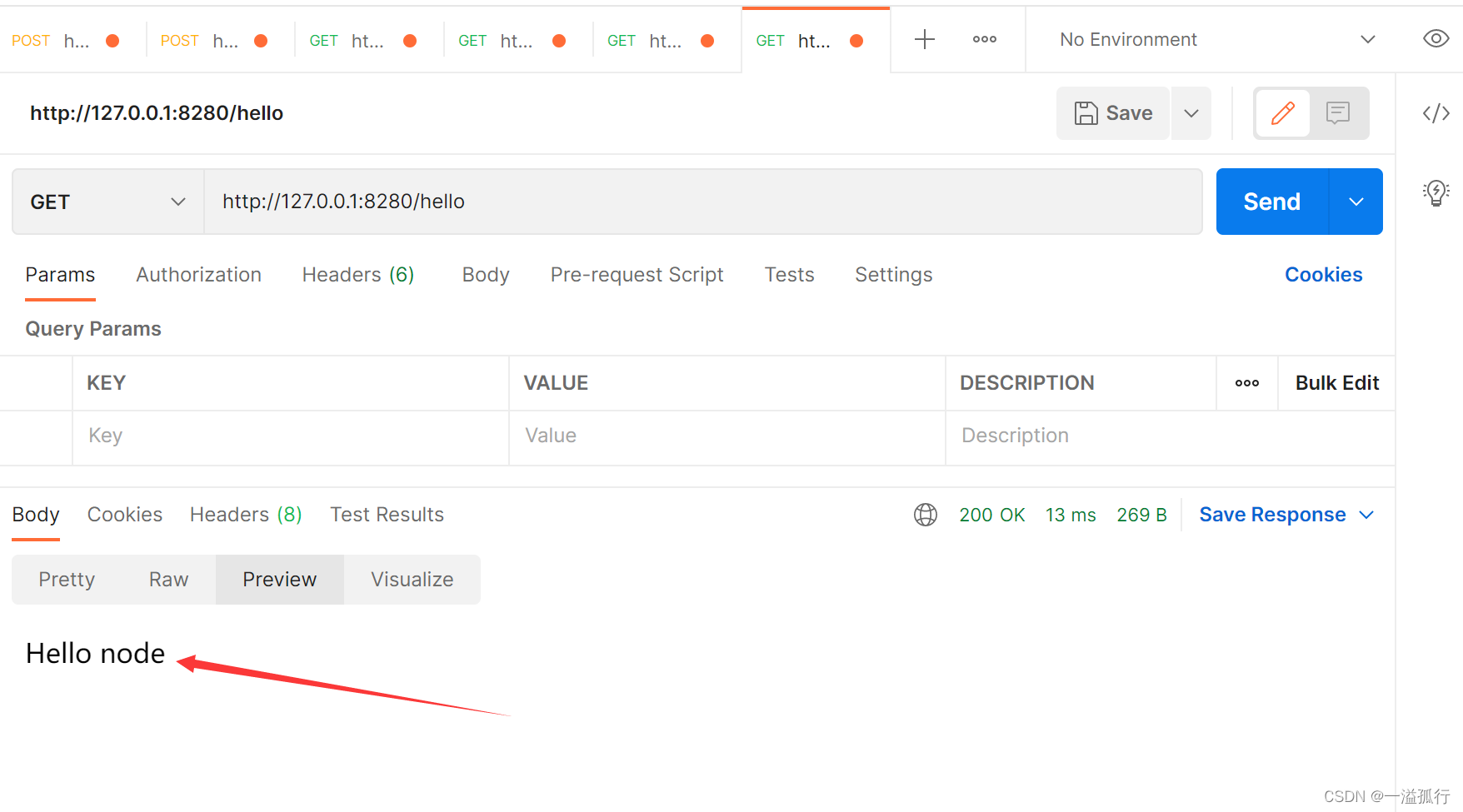Click the Value input cell
The height and width of the screenshot is (812, 1463).
727,436
